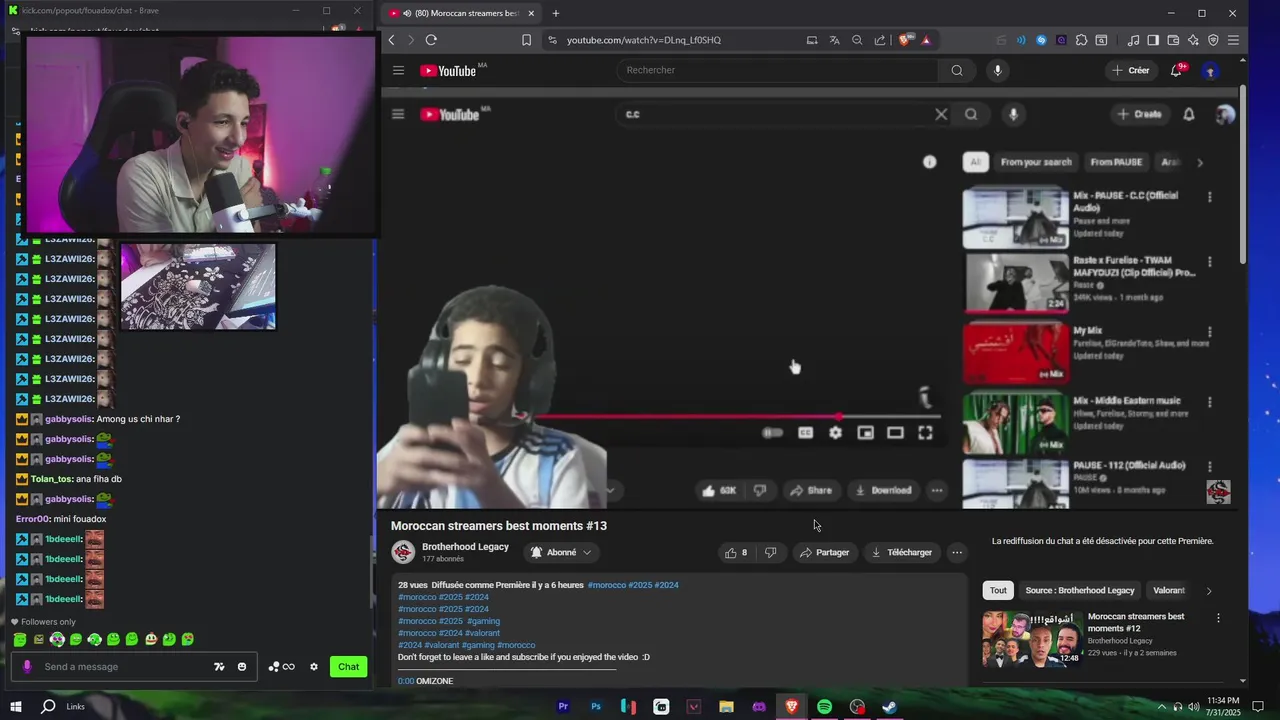Screen dimensions: 1280x720
Task: Open Brotherhood Legacy channel link
Action: coord(465,547)
